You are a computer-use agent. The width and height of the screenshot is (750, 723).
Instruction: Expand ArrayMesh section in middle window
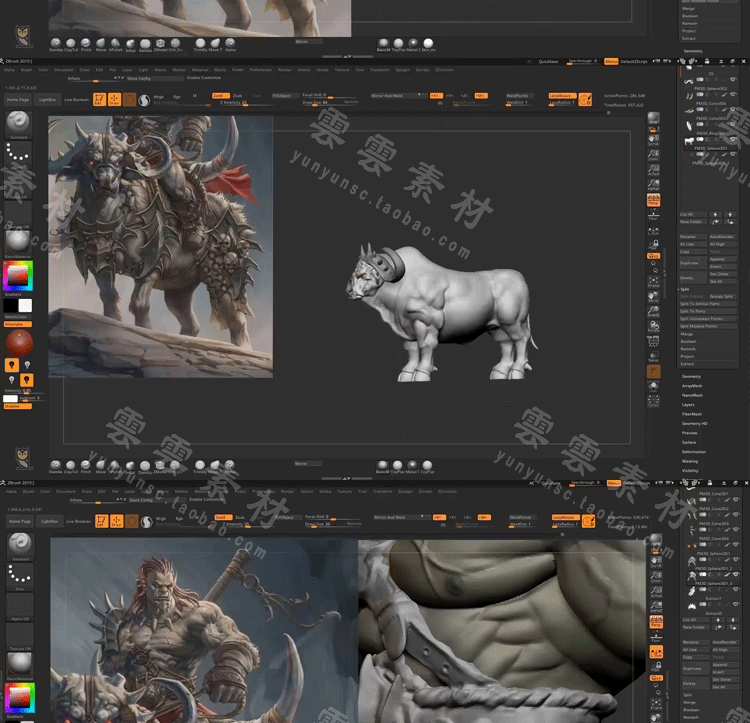692,386
